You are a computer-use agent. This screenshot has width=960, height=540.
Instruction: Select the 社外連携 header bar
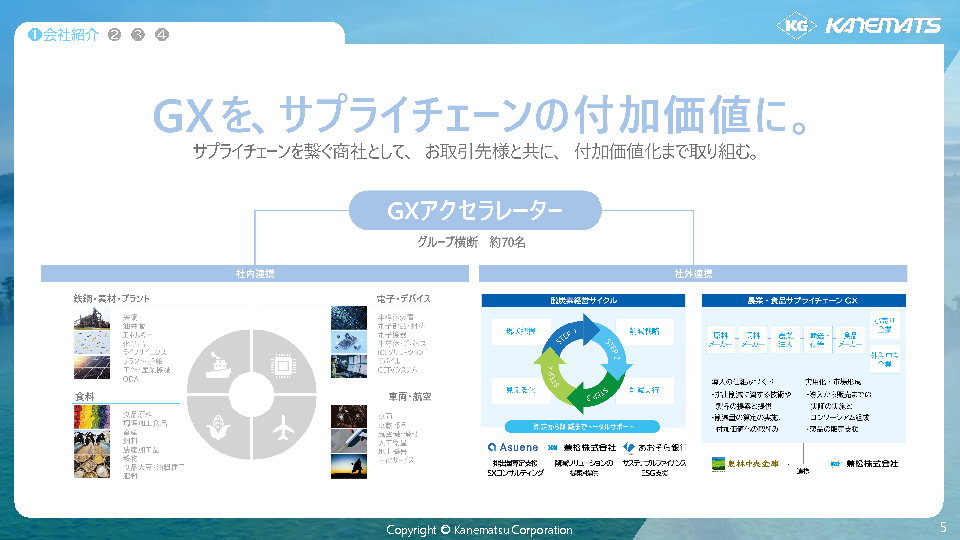pyautogui.click(x=693, y=273)
